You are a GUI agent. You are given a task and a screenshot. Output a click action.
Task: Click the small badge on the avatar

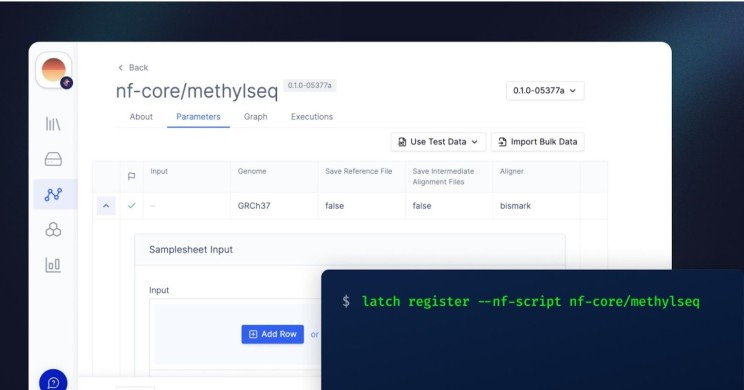(66, 83)
